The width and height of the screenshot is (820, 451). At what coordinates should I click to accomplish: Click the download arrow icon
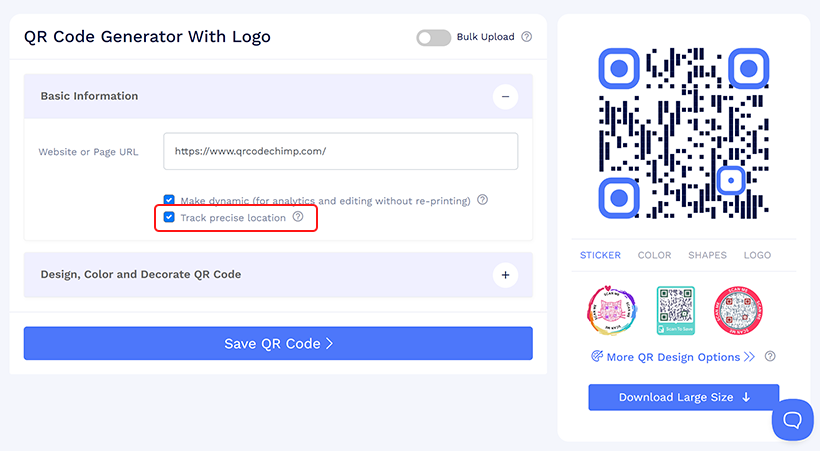746,397
